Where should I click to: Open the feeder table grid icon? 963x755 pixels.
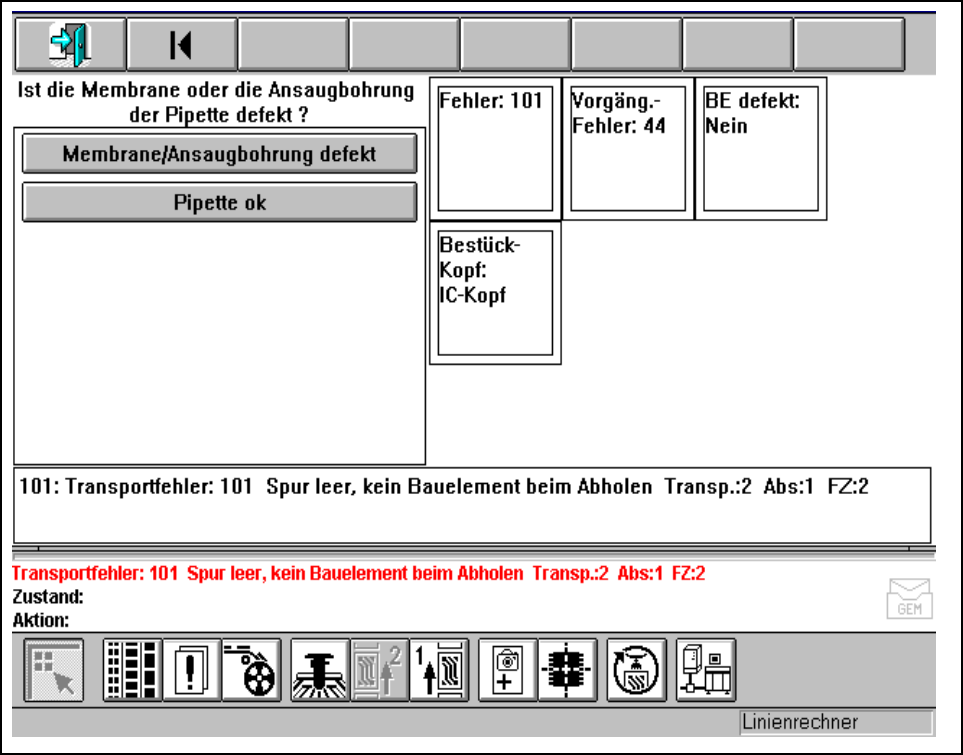132,670
